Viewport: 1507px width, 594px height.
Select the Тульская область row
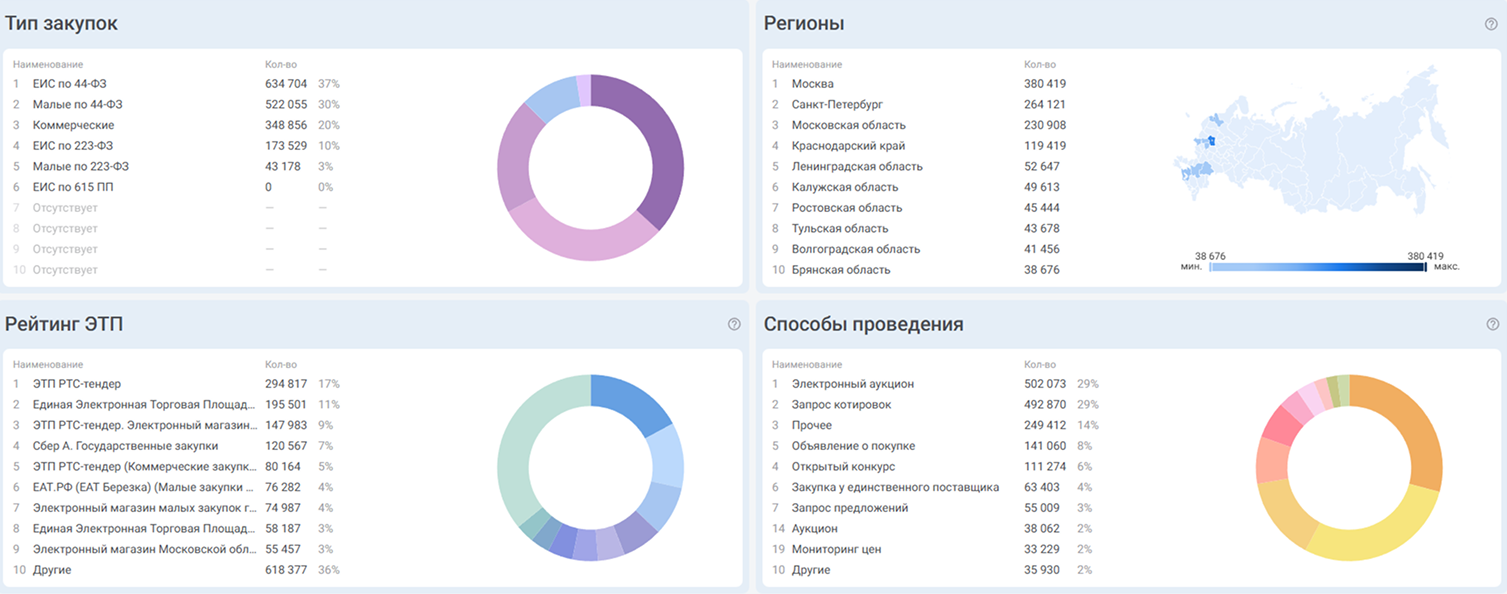click(x=920, y=228)
